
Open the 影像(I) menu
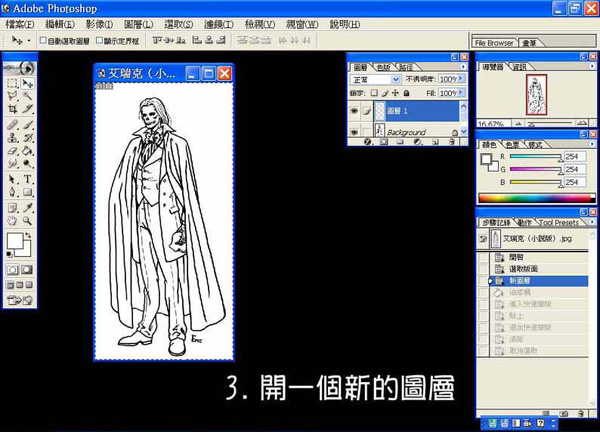[x=99, y=24]
